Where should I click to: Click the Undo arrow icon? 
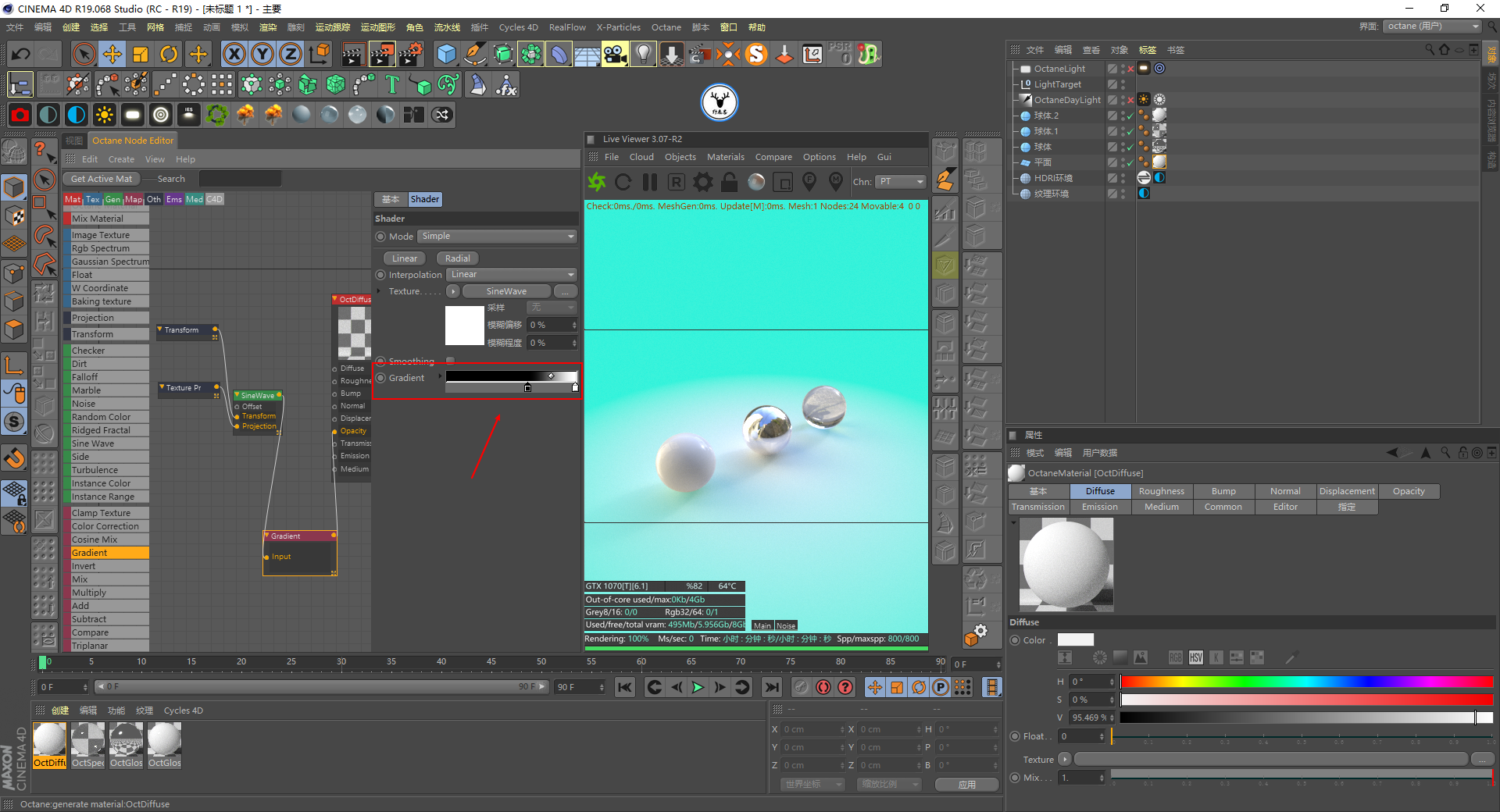[x=20, y=54]
